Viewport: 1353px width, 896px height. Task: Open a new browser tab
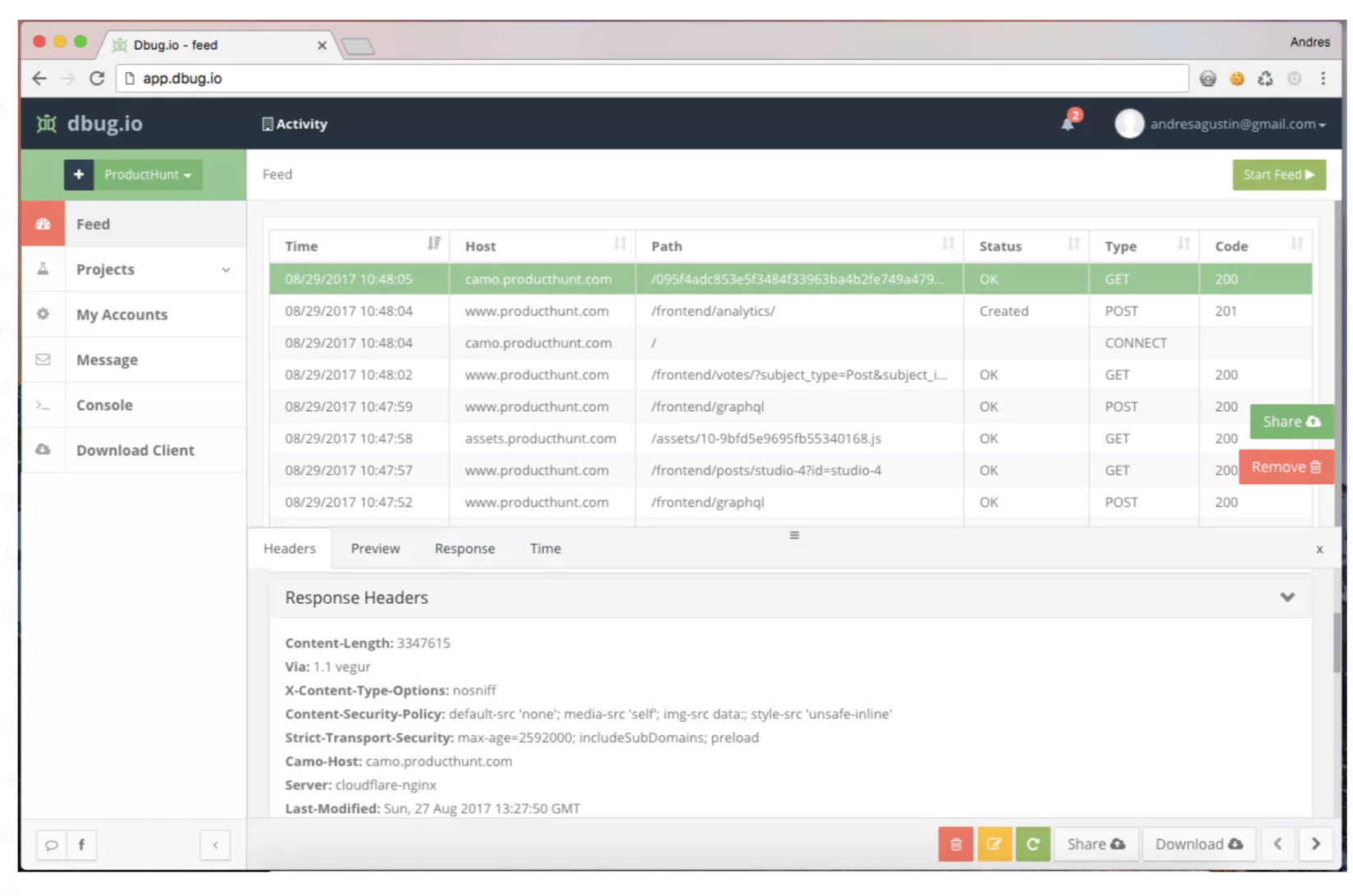point(358,47)
